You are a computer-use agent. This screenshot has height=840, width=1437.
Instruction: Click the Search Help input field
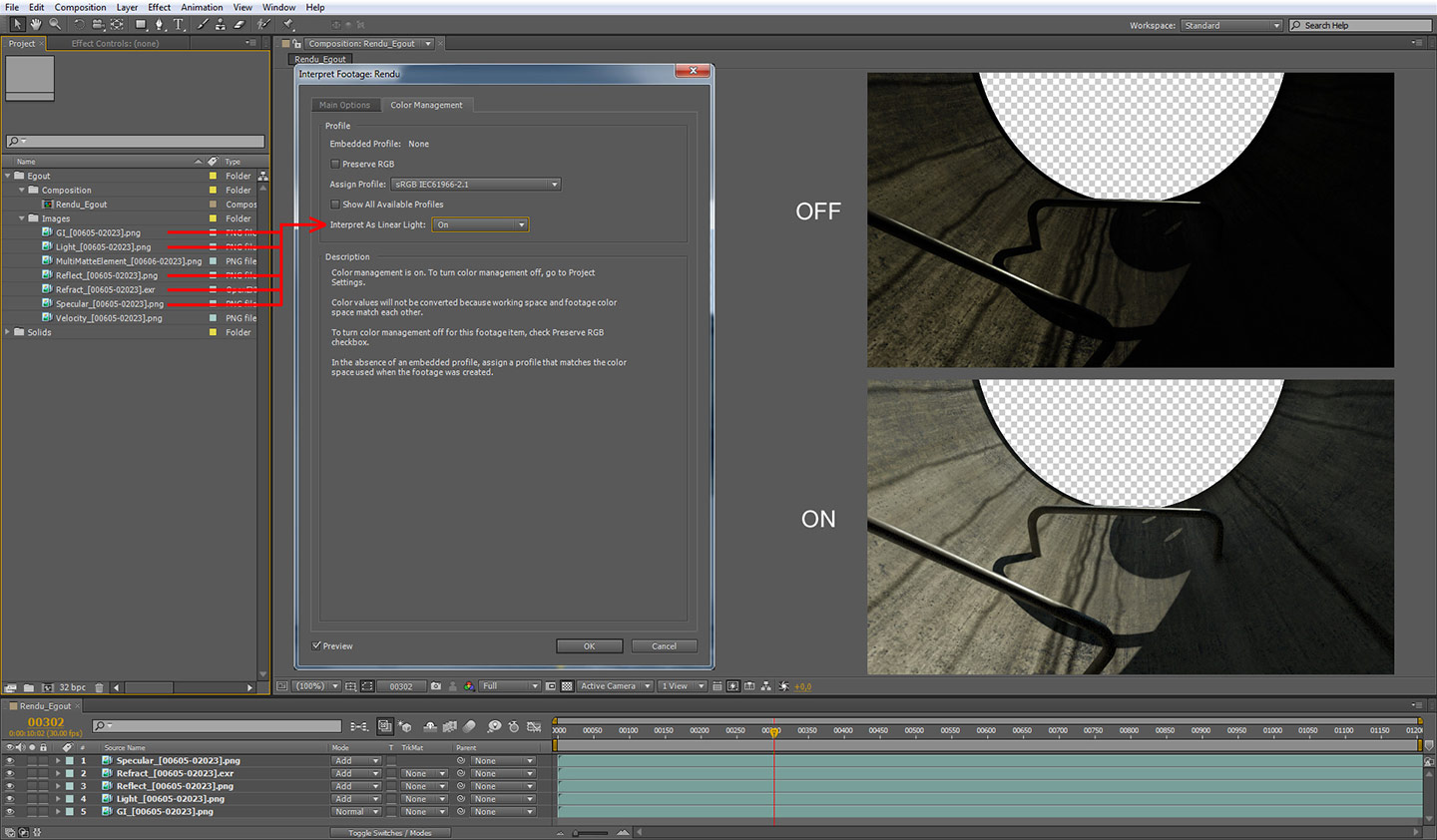(x=1360, y=26)
